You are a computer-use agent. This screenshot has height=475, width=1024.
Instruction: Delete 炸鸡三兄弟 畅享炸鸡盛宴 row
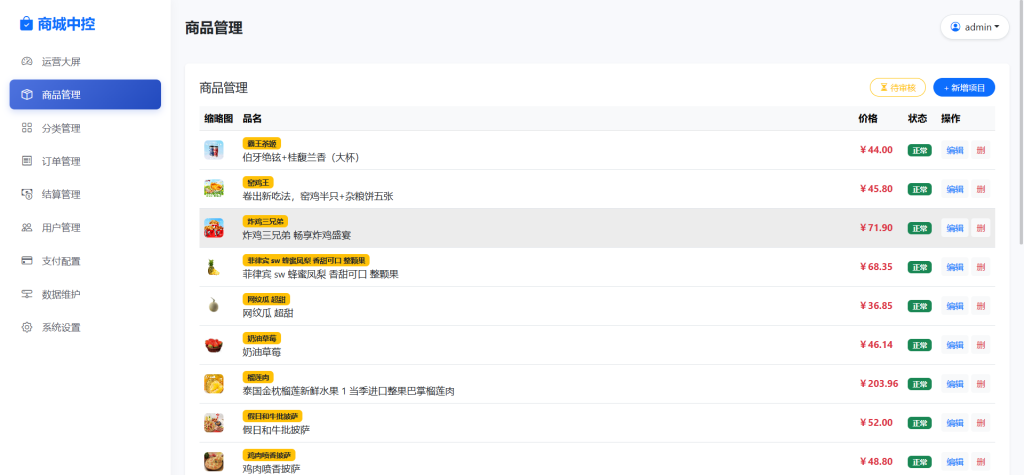[980, 228]
